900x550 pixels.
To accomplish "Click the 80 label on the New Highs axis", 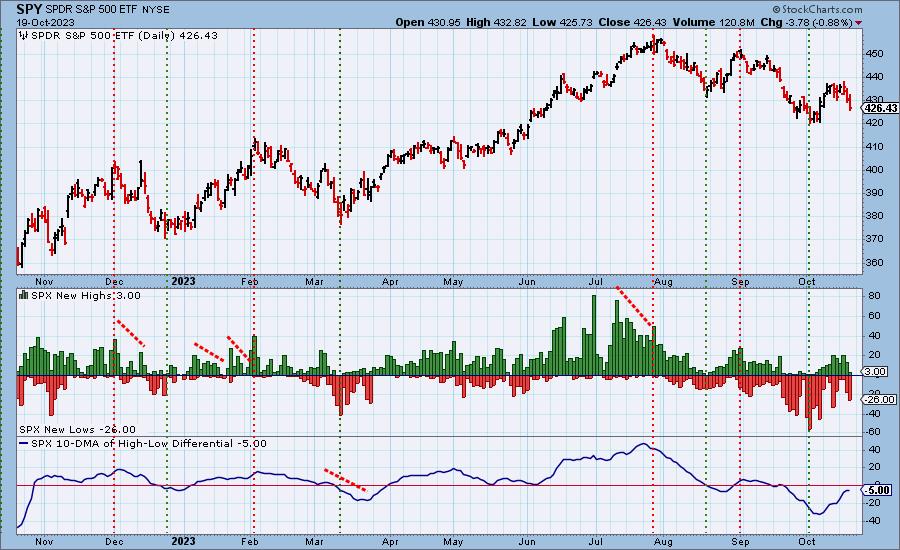I will [x=874, y=296].
